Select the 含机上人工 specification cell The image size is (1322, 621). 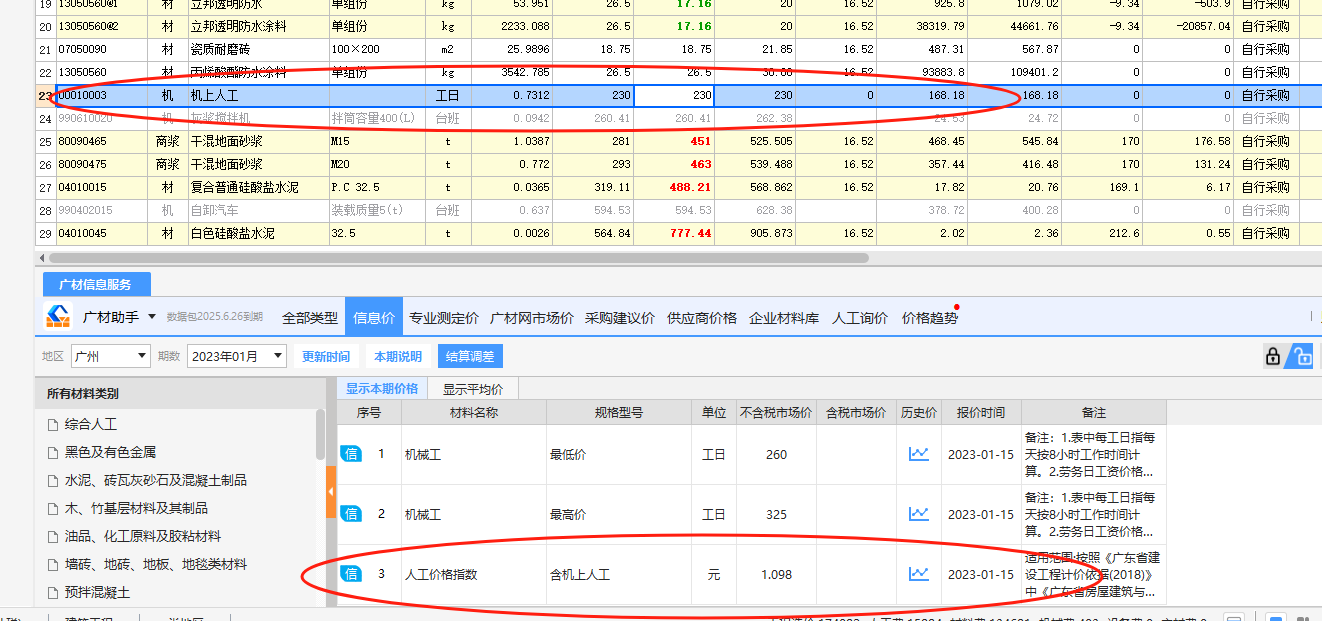pos(618,574)
